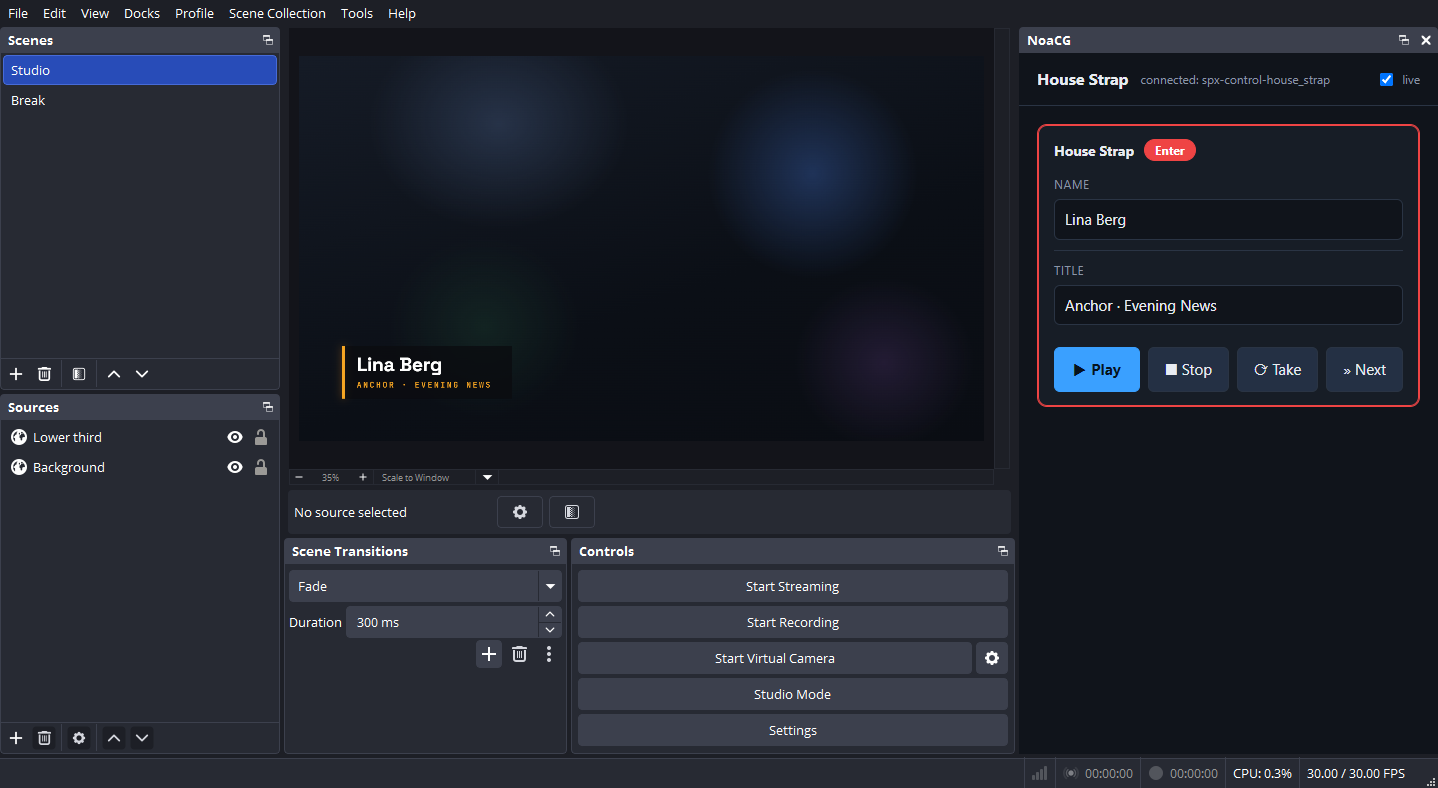Focus the NAME field containing Lina Berg
Screen dimensions: 1438x788
[x=1228, y=220]
